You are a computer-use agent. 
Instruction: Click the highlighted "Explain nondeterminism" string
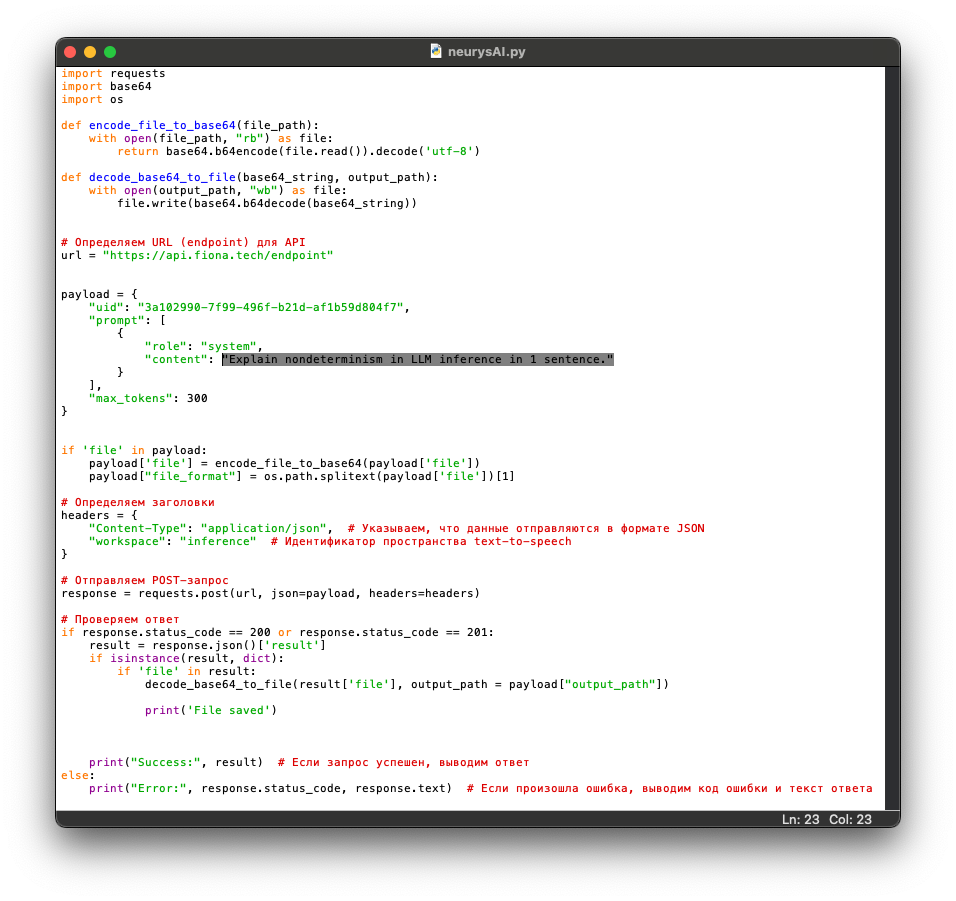tap(417, 359)
